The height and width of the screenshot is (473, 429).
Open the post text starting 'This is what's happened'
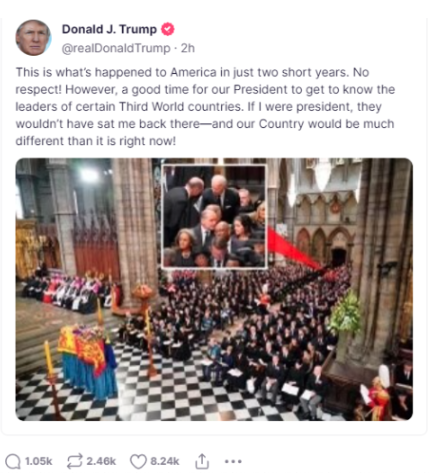point(205,107)
